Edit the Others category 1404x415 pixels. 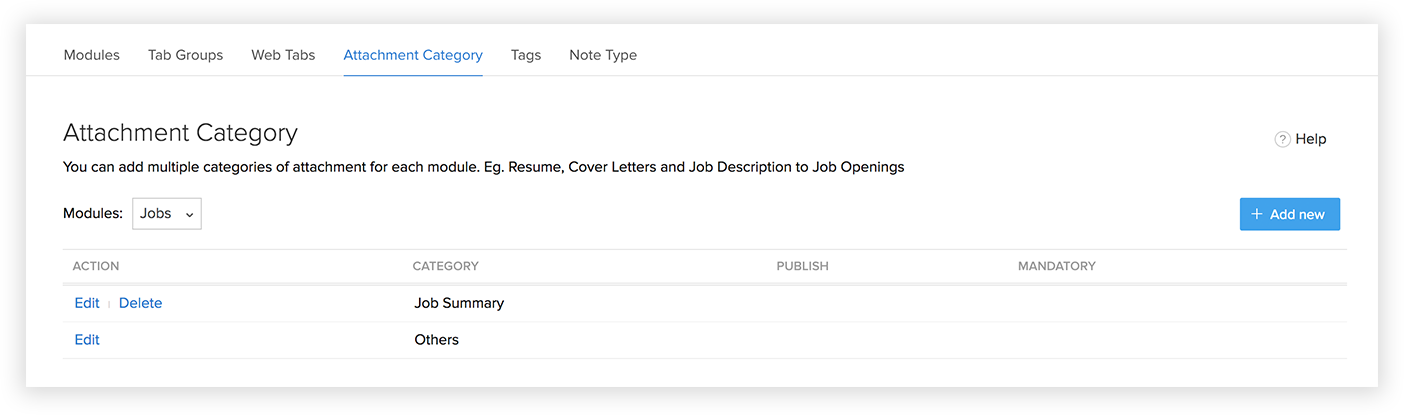pos(87,340)
